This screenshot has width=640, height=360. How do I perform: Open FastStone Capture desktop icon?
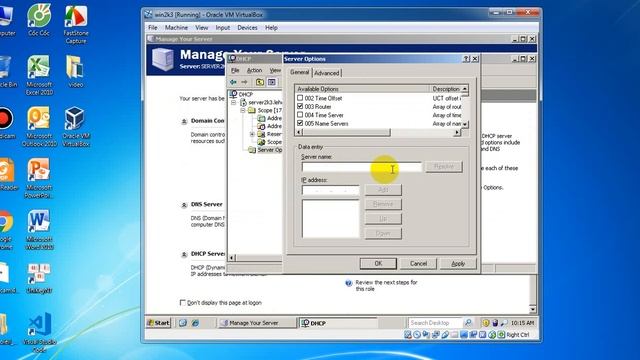pyautogui.click(x=76, y=24)
